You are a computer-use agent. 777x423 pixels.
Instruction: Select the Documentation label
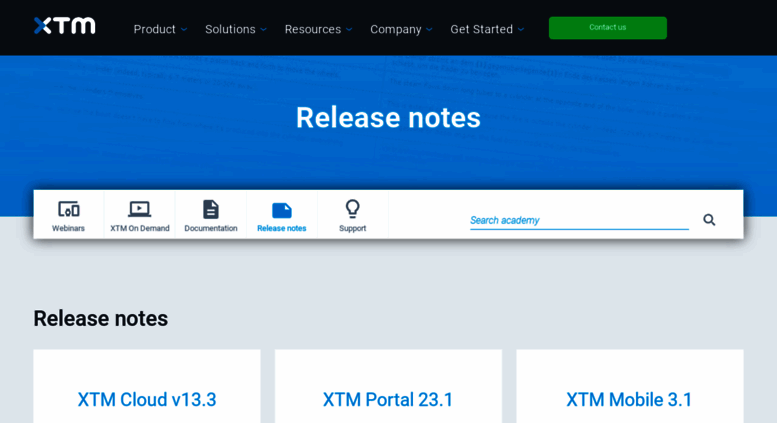[x=211, y=228]
